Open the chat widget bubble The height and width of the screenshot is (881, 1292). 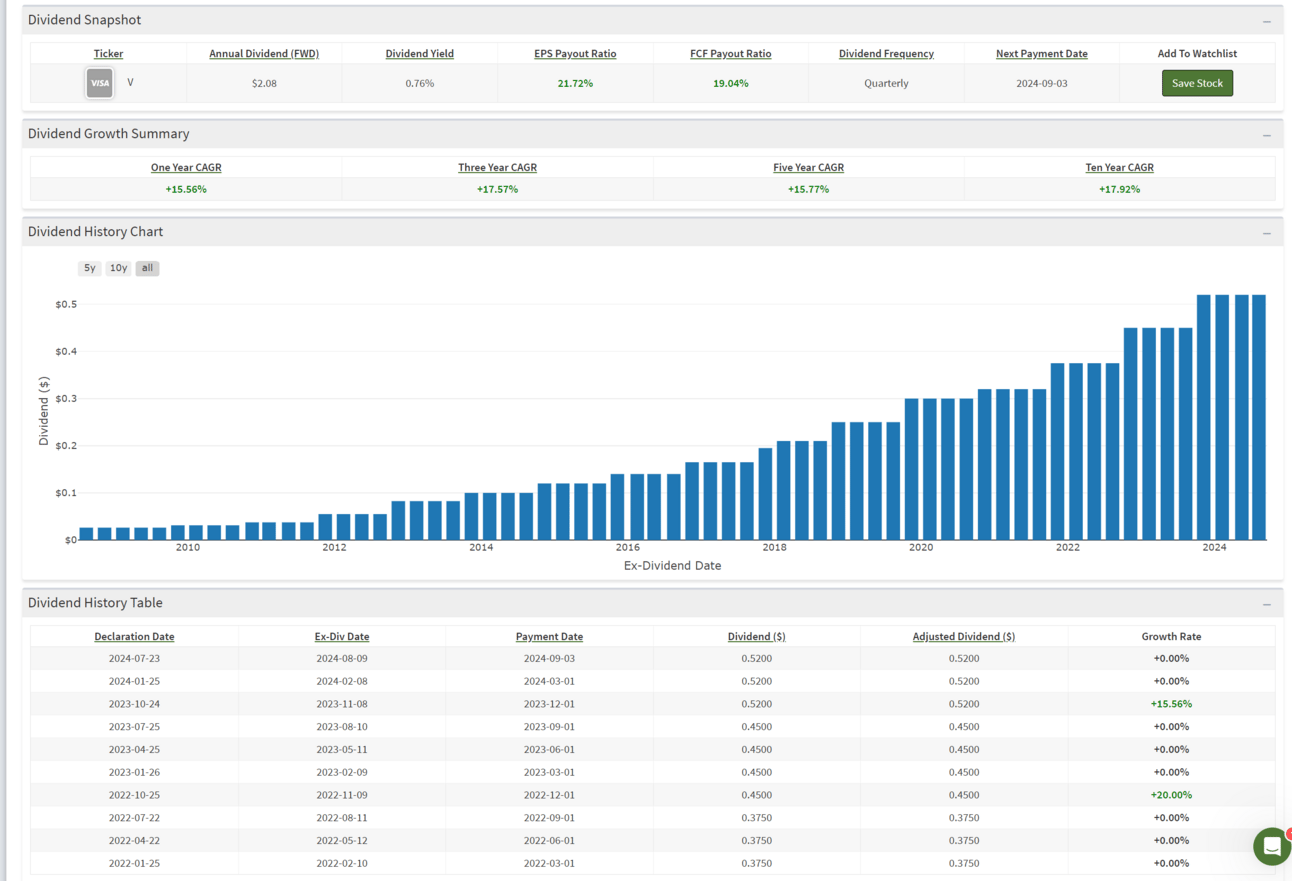(1271, 846)
